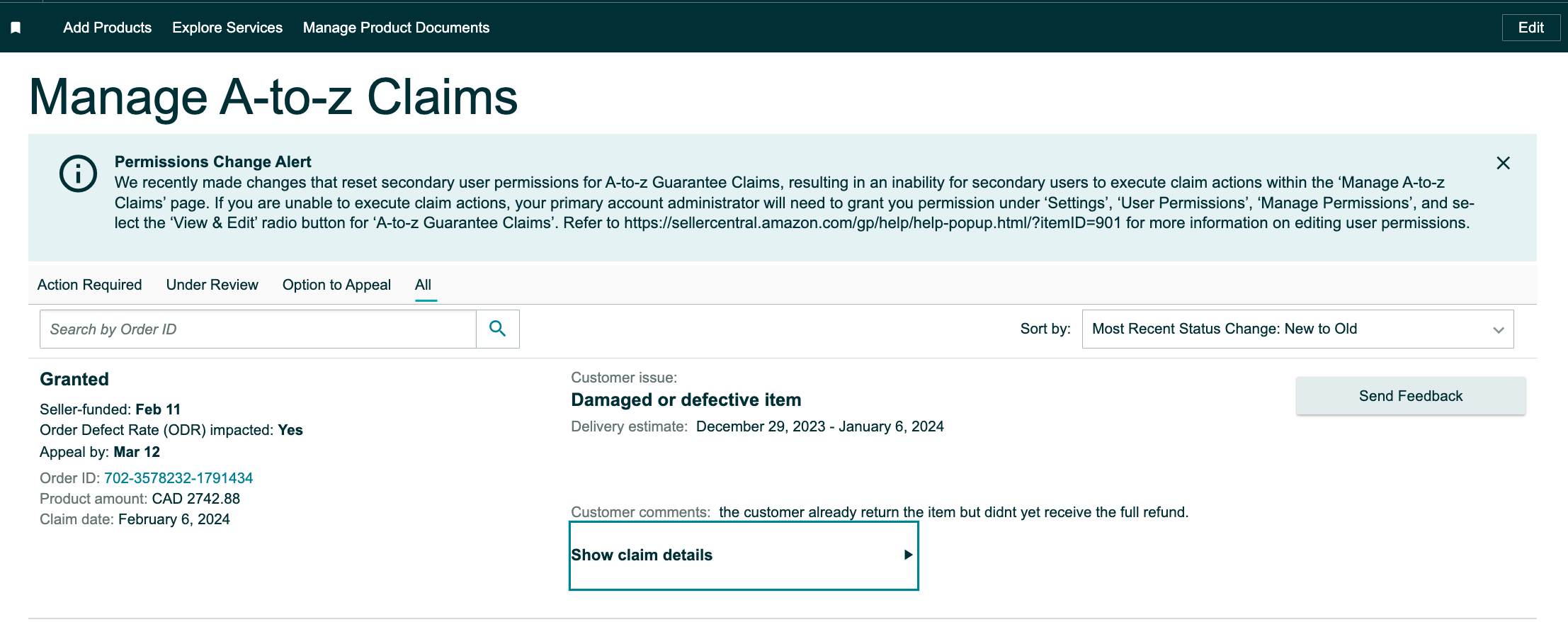Click Seller-funded Feb 11 text
Image resolution: width=1568 pixels, height=622 pixels.
(x=110, y=409)
